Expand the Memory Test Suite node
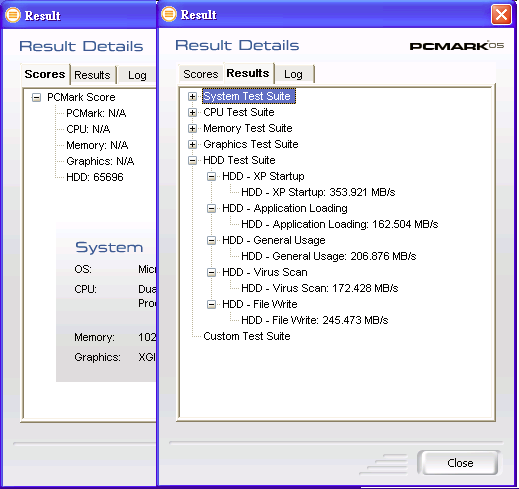Image resolution: width=519 pixels, height=489 pixels. click(x=192, y=128)
